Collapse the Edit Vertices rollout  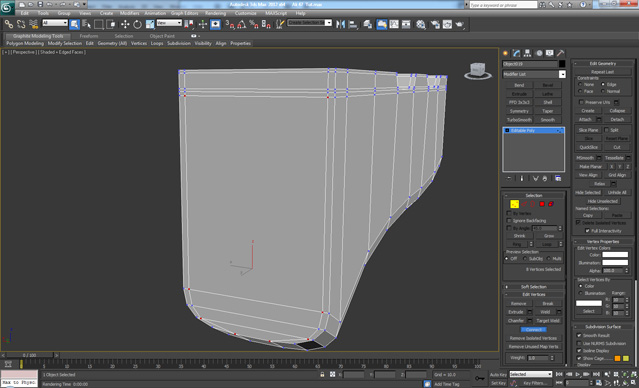[534, 294]
